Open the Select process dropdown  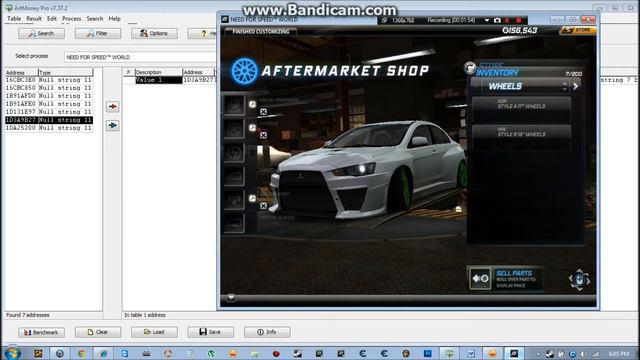pyautogui.click(x=140, y=57)
